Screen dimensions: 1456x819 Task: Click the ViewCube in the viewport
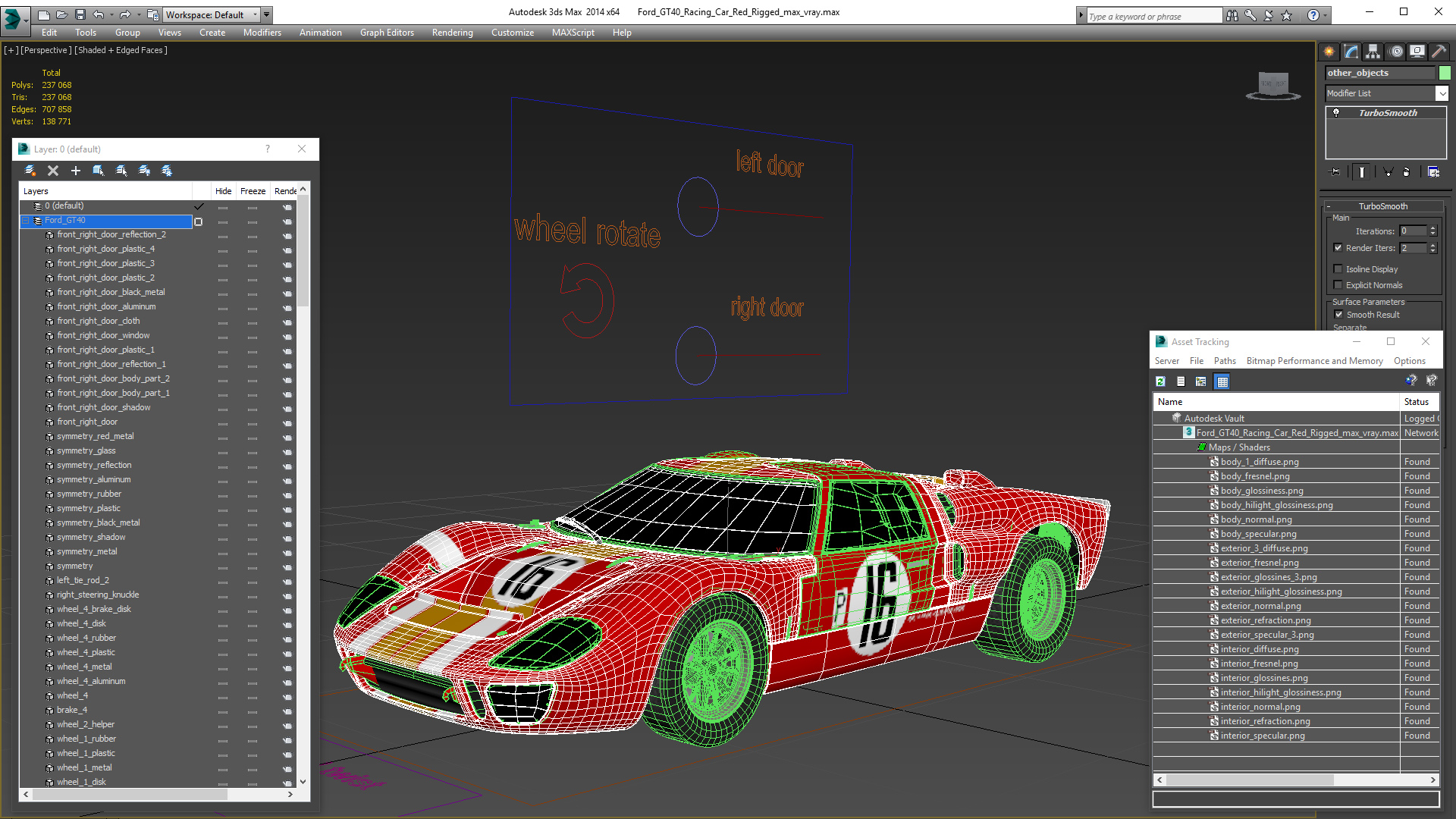click(1273, 85)
